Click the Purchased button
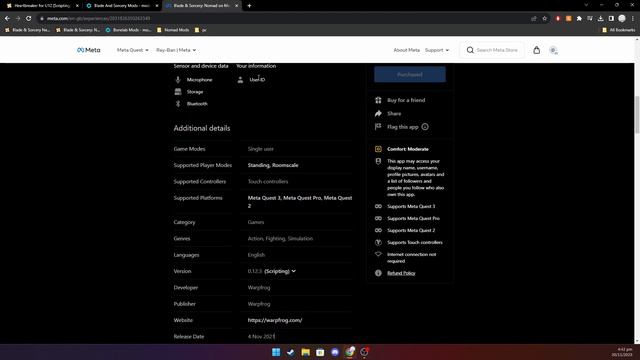640x360 pixels. pos(410,75)
